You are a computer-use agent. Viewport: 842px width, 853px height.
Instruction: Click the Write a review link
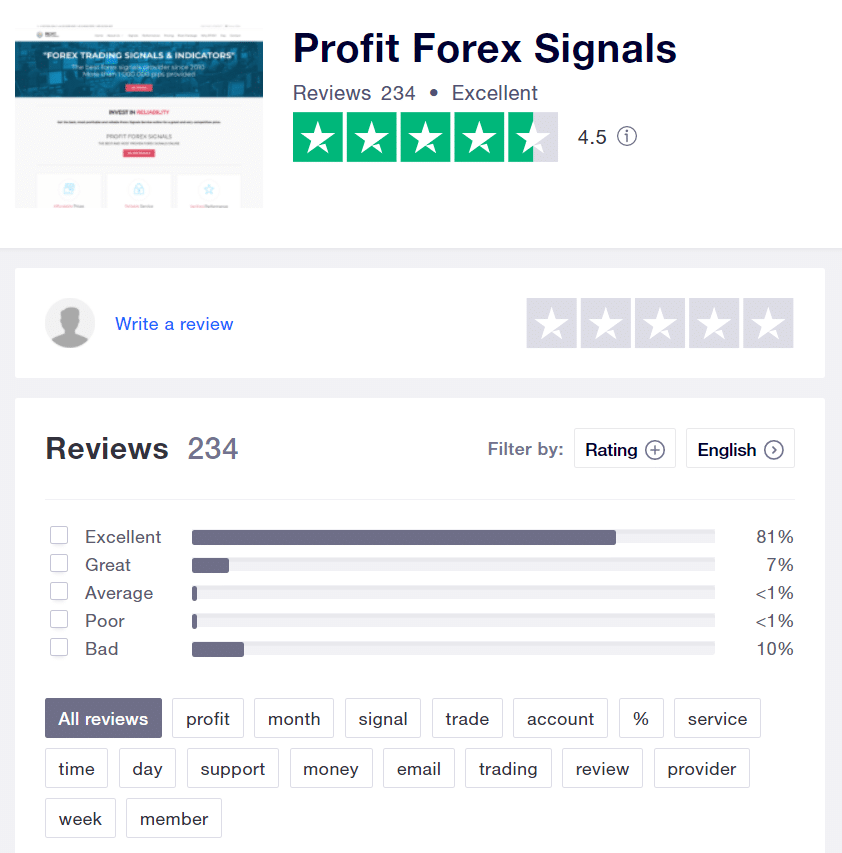pyautogui.click(x=174, y=324)
